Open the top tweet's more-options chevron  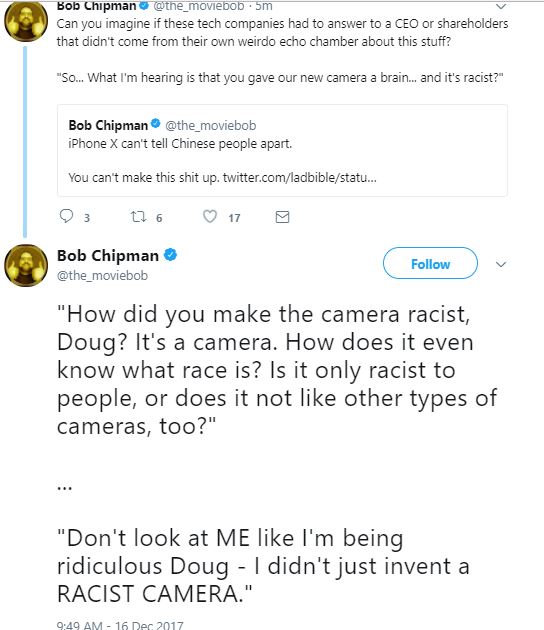click(x=501, y=6)
